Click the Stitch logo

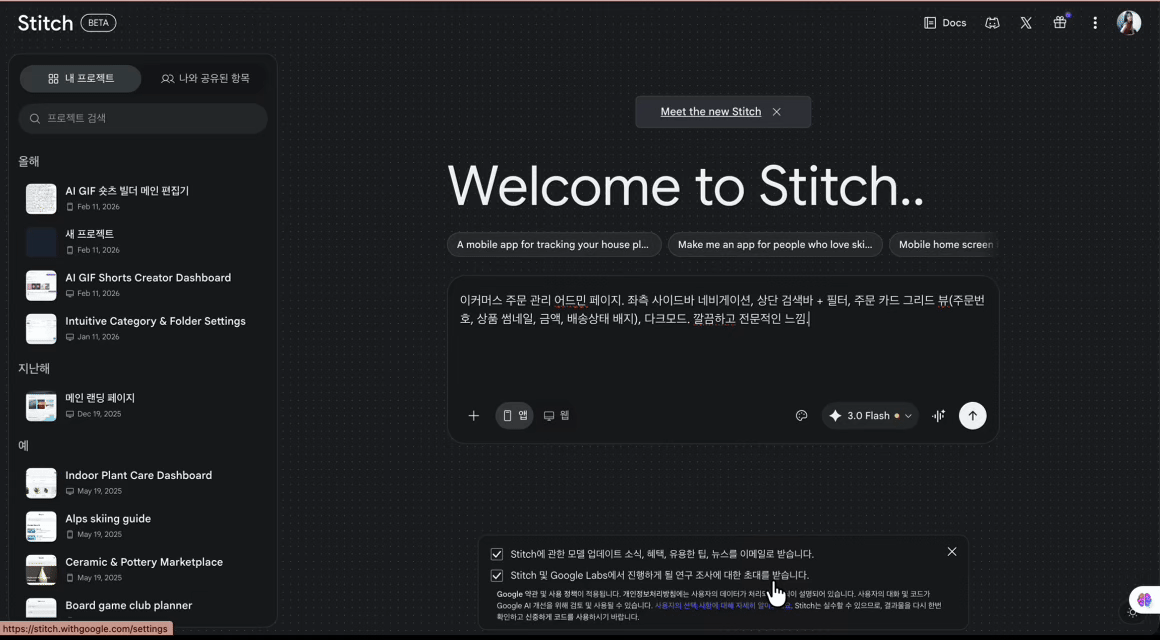click(x=45, y=23)
